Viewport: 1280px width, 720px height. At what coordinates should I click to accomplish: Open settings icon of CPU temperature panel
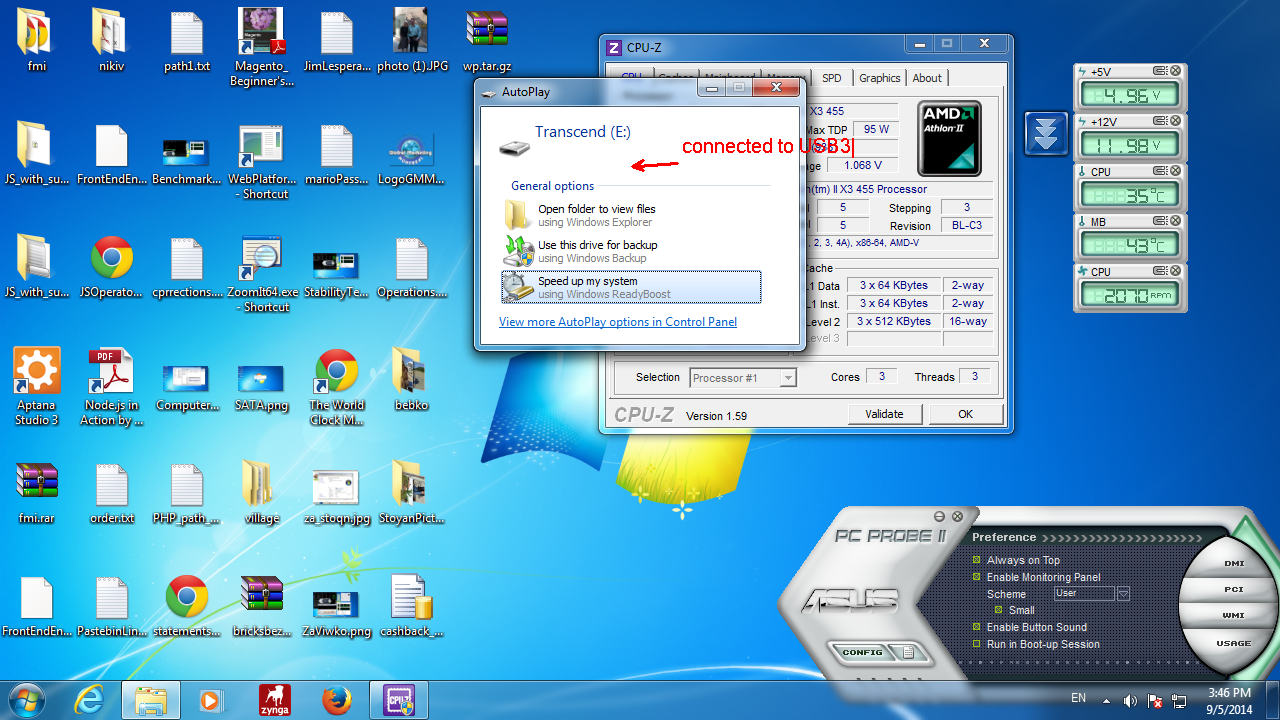[1160, 171]
